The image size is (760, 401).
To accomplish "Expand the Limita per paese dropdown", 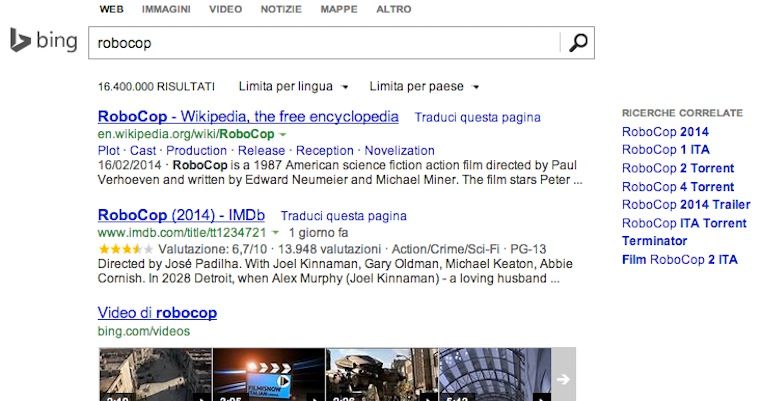I will point(424,86).
